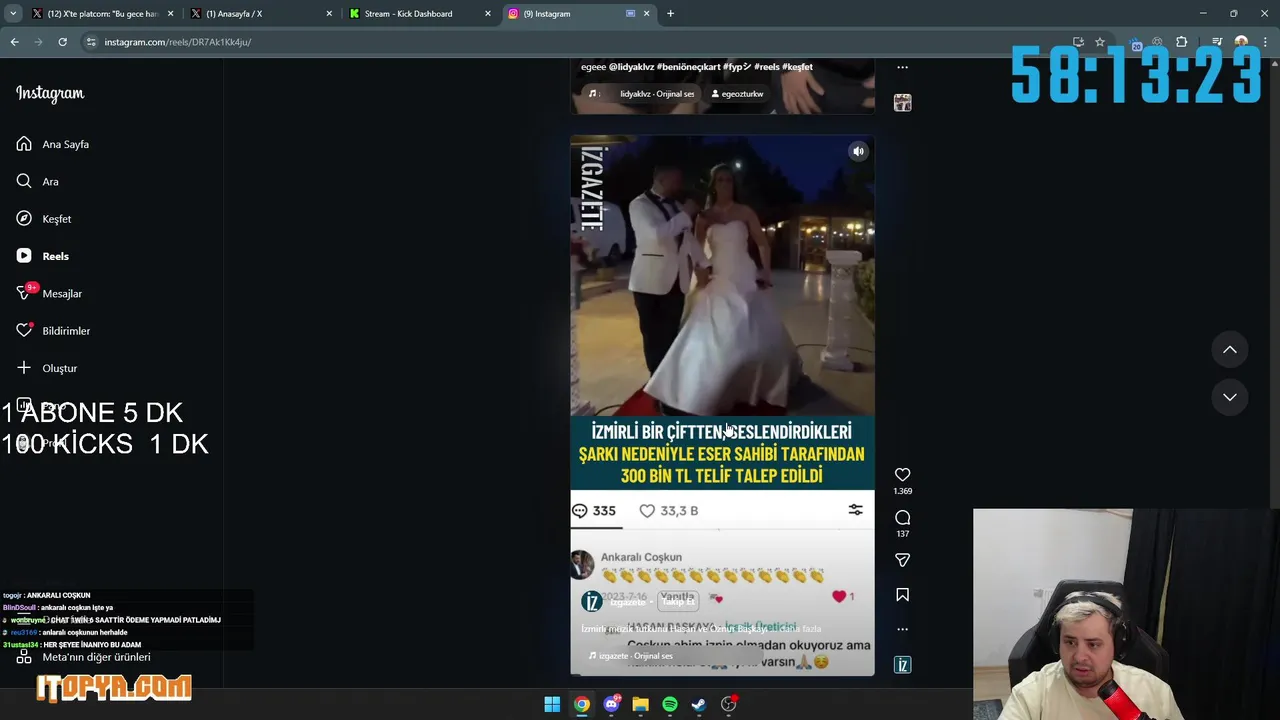Image resolution: width=1280 pixels, height=720 pixels.
Task: View site information icon
Action: pos(91,42)
